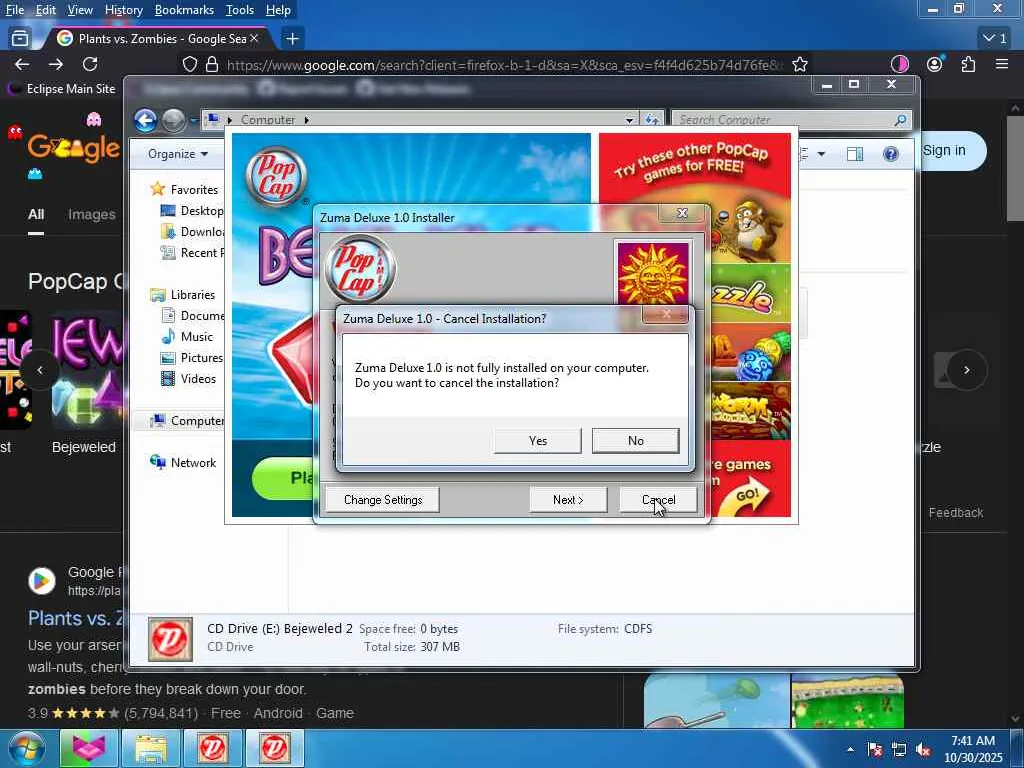Open the list all tabs dropdown
Image resolution: width=1024 pixels, height=768 pixels.
point(995,39)
